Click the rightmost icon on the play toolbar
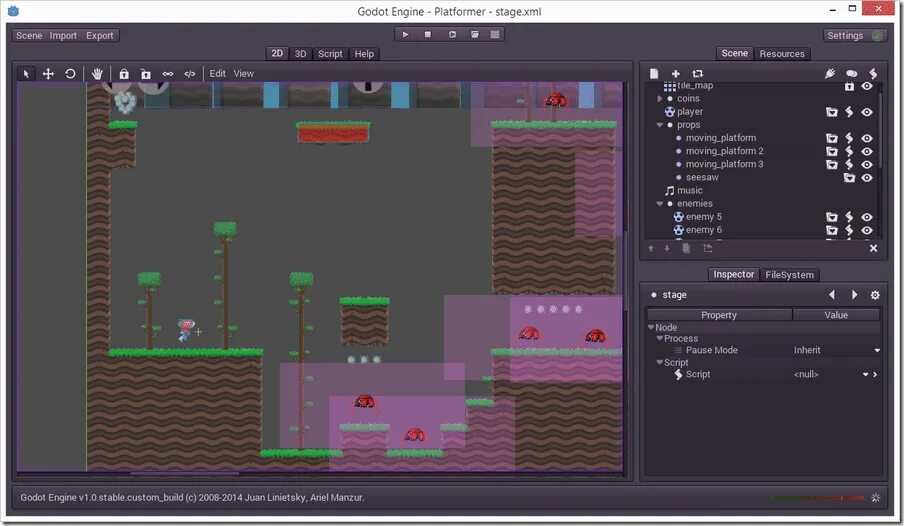The height and width of the screenshot is (526, 904). [495, 35]
